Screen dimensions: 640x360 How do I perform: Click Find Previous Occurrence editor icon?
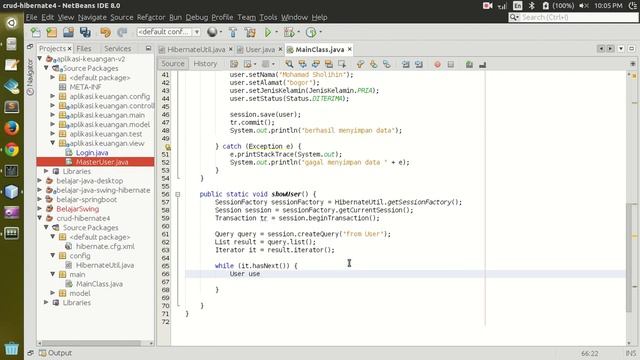[302, 64]
